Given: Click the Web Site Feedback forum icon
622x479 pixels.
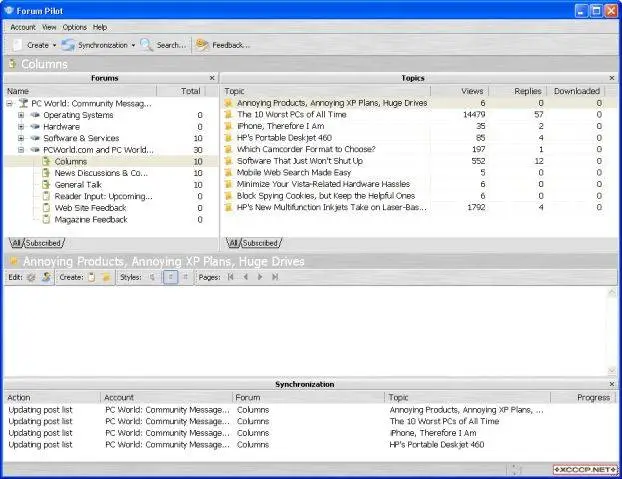Looking at the screenshot, I should [46, 208].
